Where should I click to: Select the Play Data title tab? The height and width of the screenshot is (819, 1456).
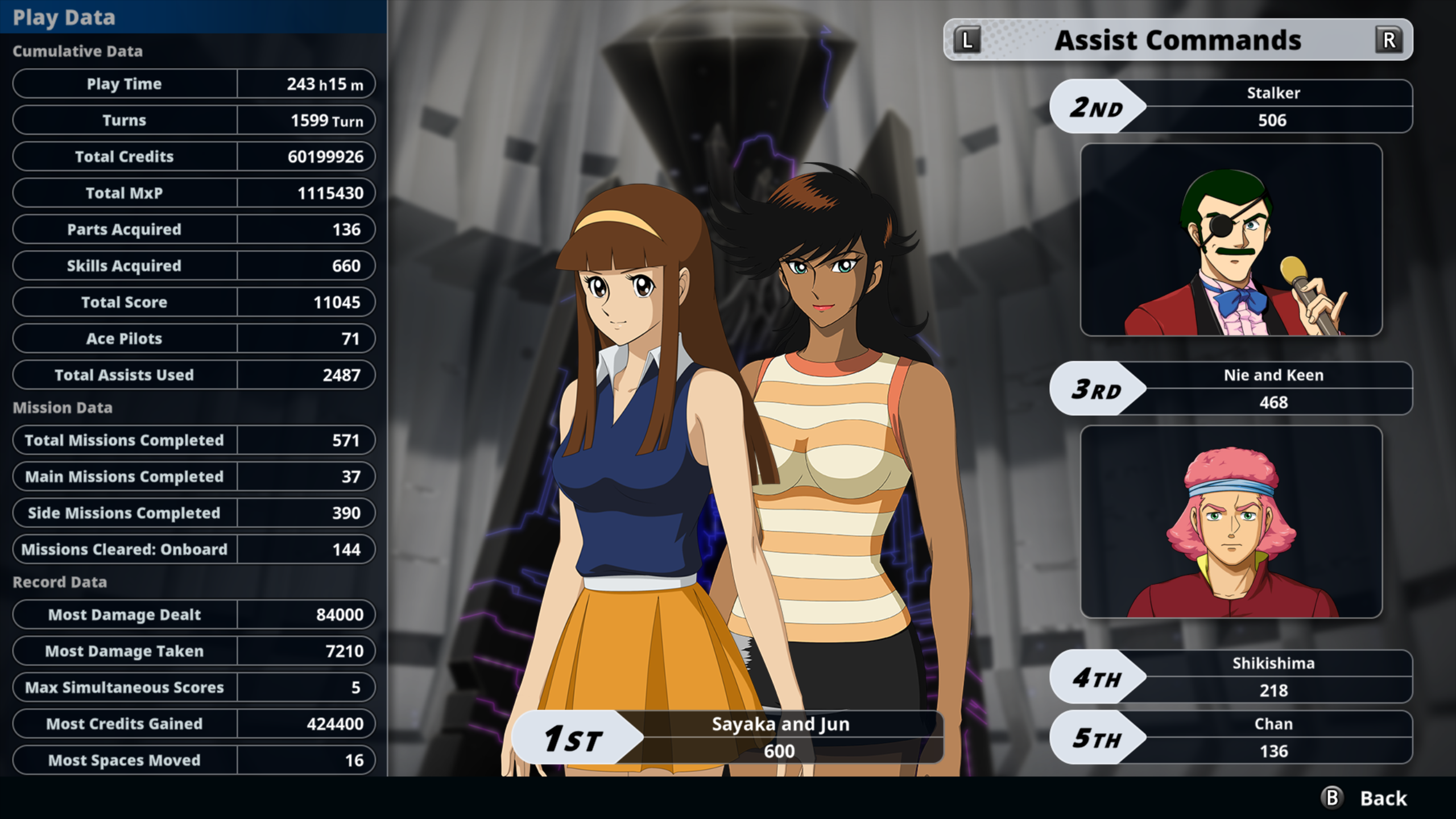pyautogui.click(x=64, y=17)
